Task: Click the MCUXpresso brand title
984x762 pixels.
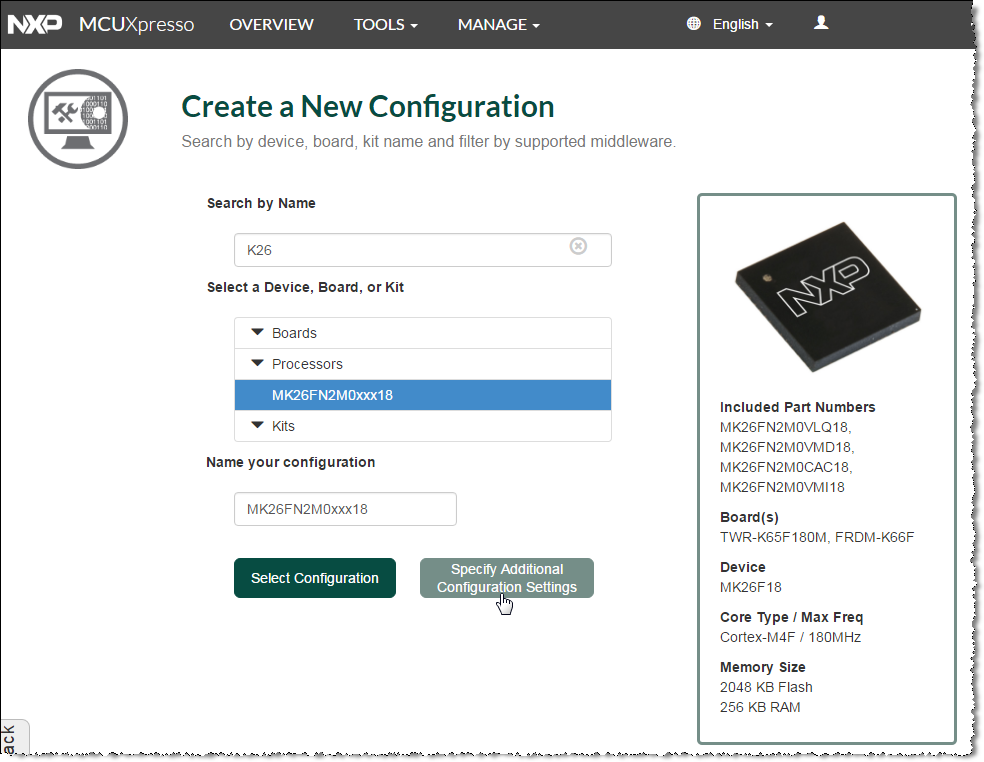Action: click(x=135, y=24)
